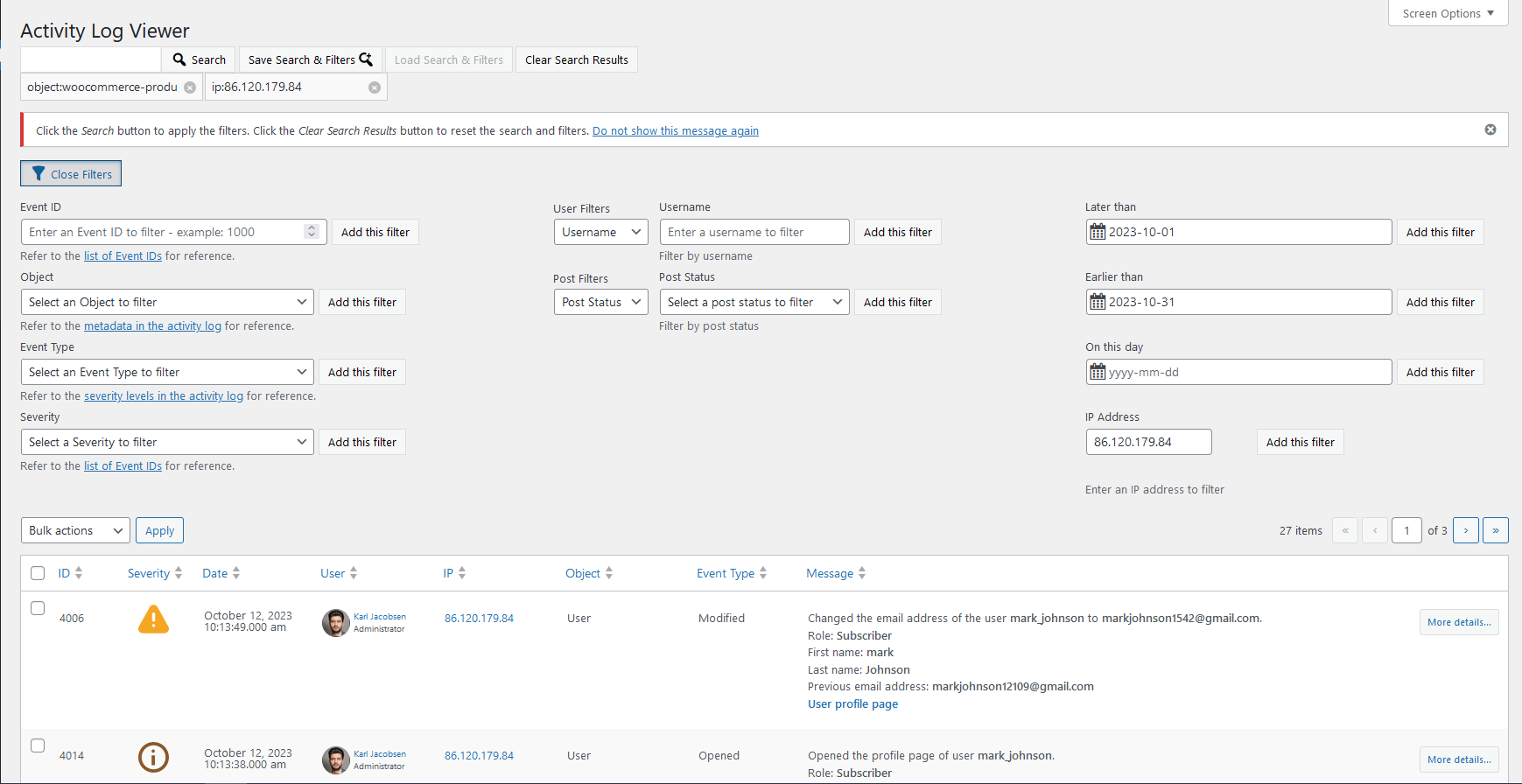This screenshot has width=1522, height=784.
Task: Add the Severity filter
Action: pos(362,442)
